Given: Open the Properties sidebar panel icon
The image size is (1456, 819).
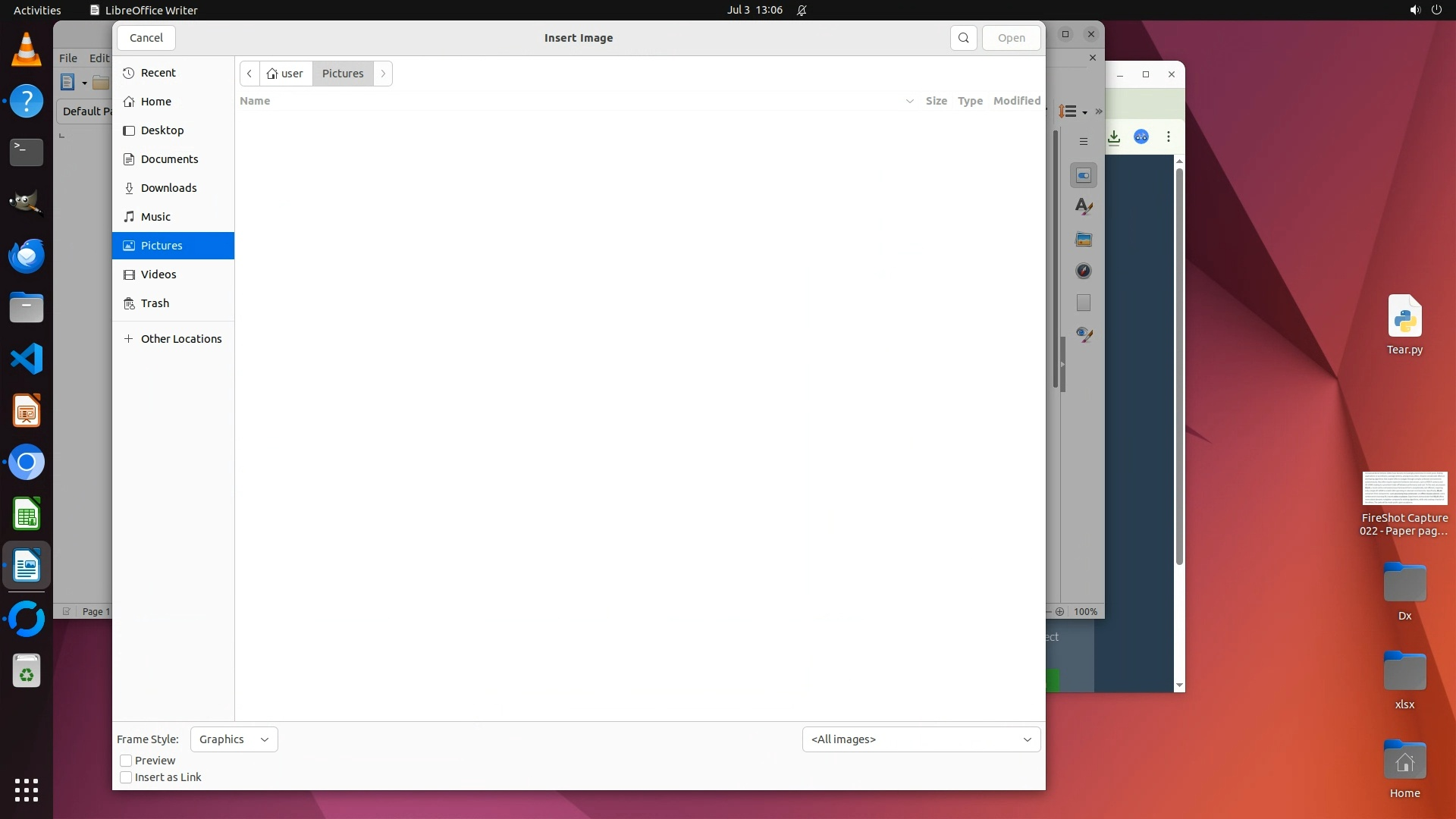Looking at the screenshot, I should tap(1083, 176).
